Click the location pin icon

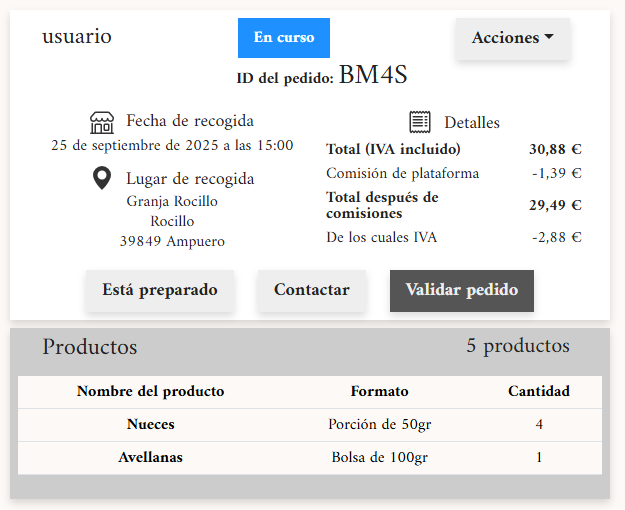102,178
